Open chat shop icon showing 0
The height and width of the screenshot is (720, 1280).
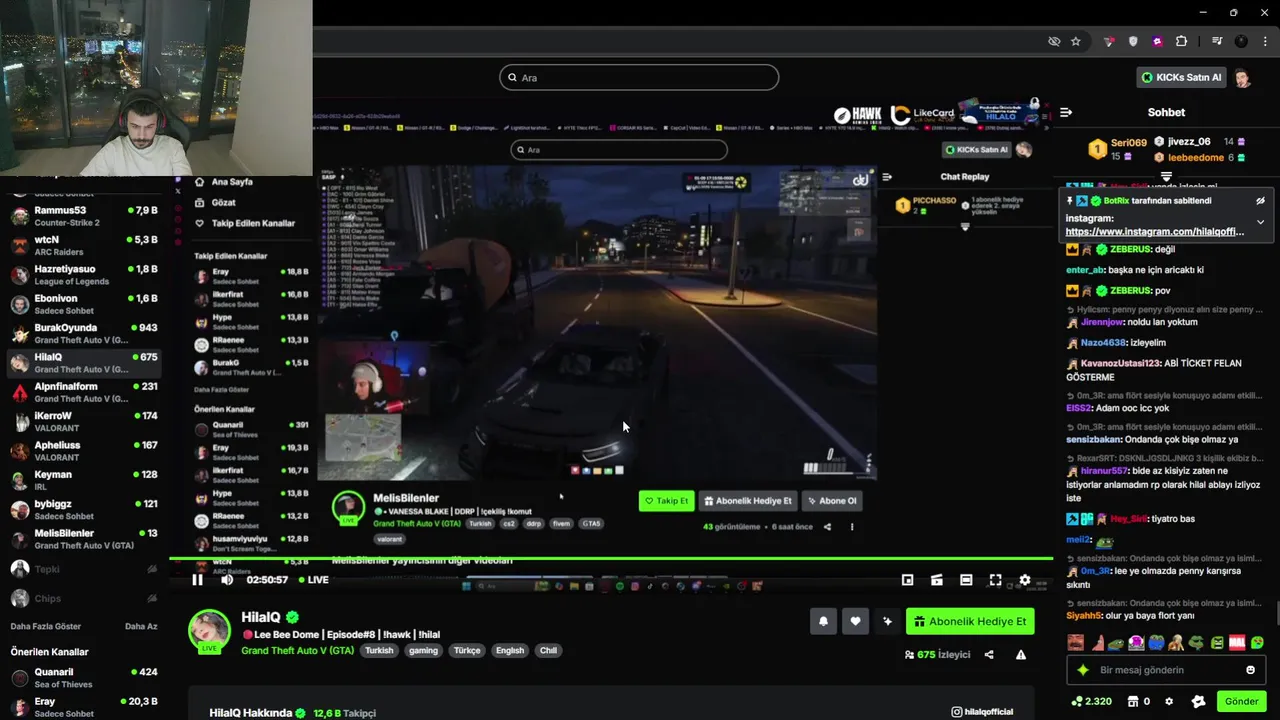pyautogui.click(x=1140, y=702)
